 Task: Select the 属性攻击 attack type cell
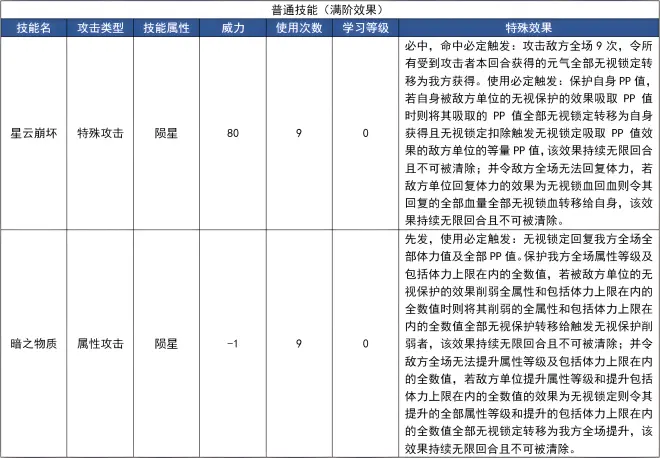point(100,344)
